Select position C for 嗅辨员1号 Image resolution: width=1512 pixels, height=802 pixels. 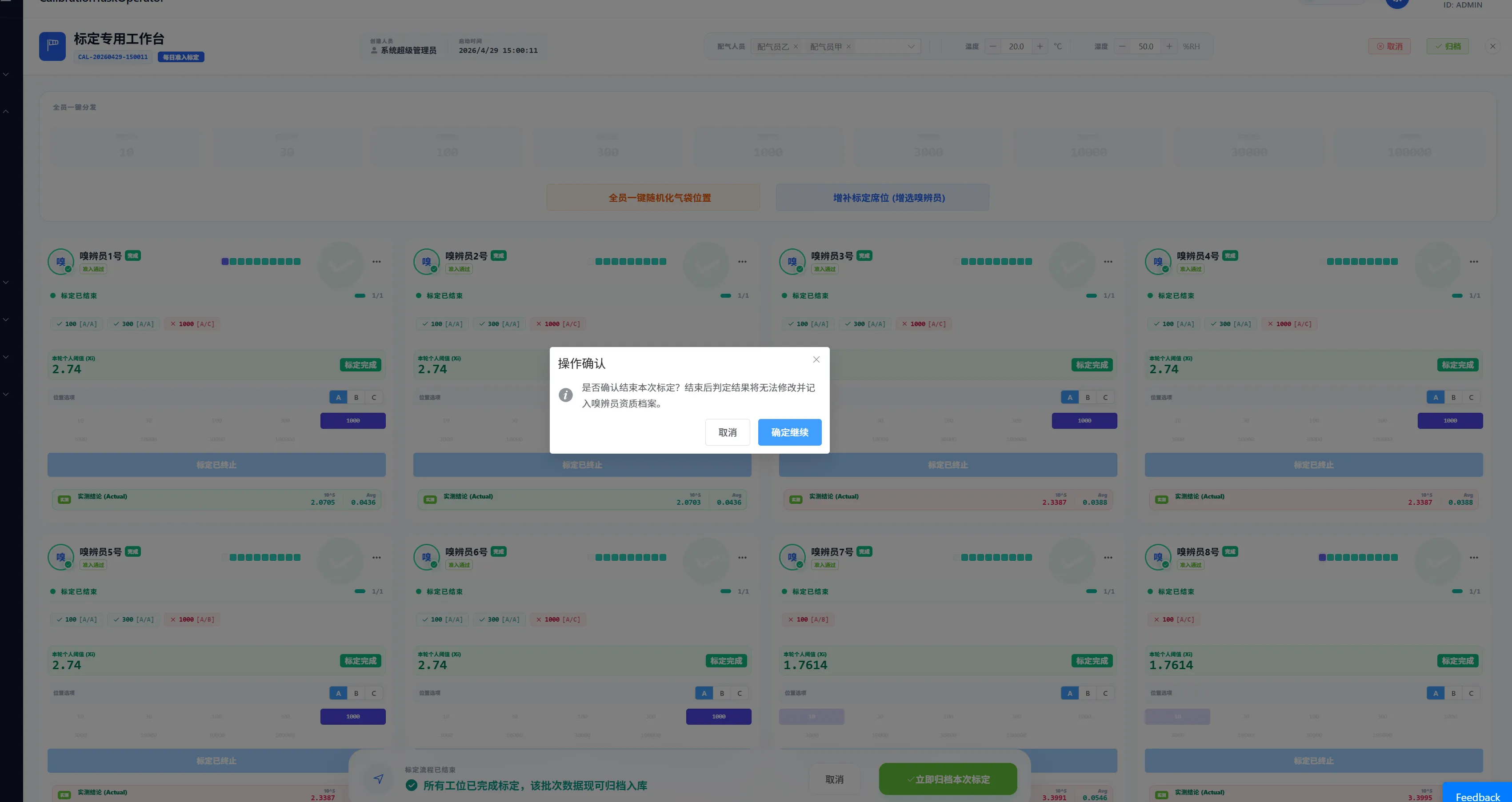(x=373, y=397)
